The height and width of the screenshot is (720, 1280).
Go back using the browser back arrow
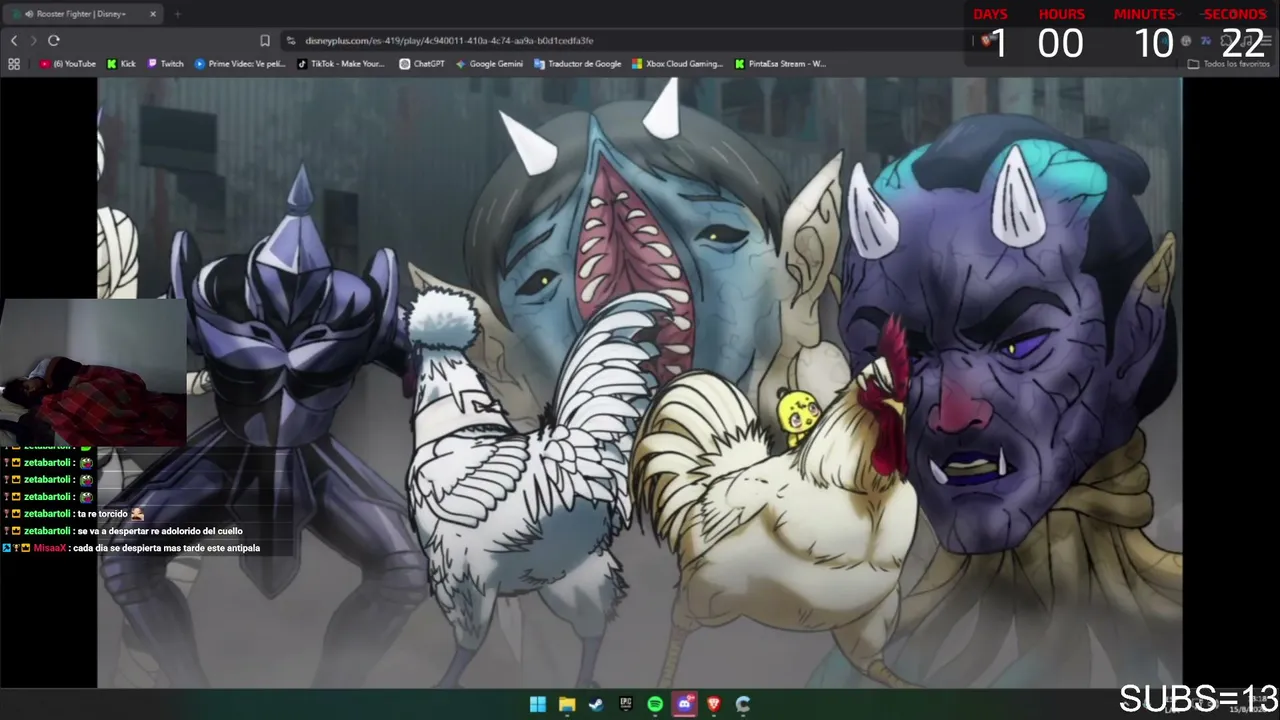tap(14, 40)
